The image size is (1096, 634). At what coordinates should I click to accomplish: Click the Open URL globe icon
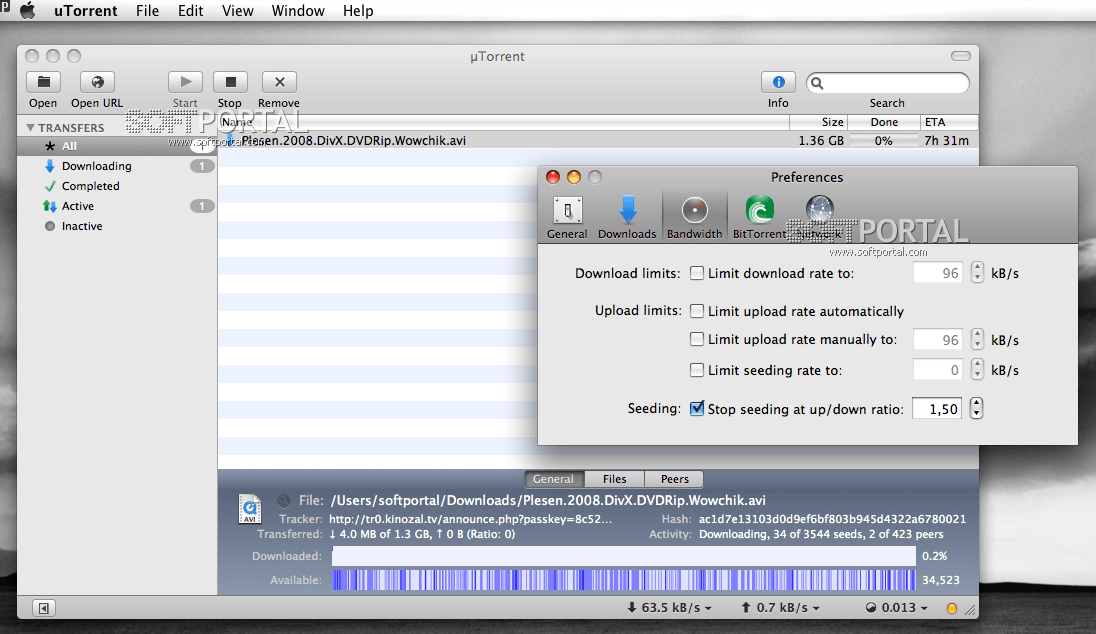click(x=97, y=82)
